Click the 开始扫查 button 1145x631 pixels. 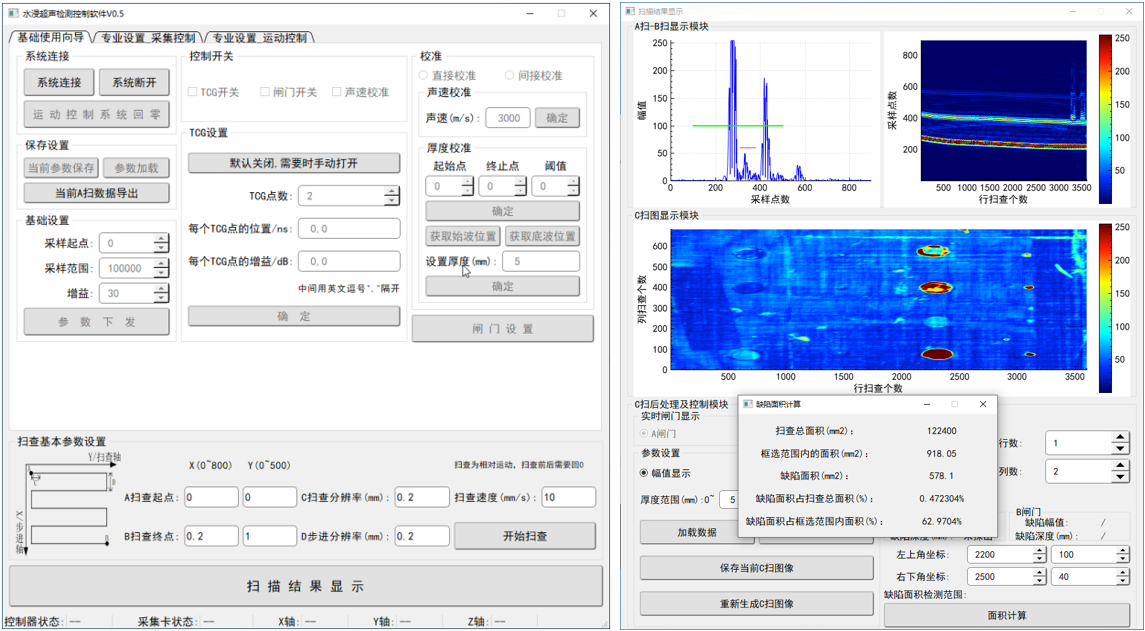click(x=524, y=536)
